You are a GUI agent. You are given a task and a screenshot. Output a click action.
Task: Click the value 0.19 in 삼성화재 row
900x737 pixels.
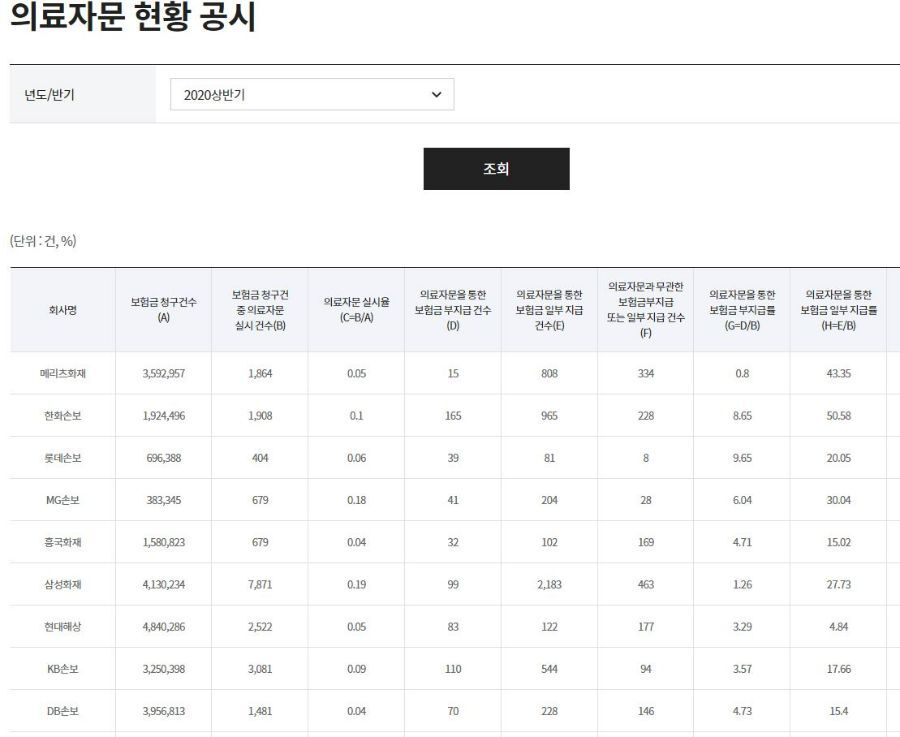[x=356, y=584]
